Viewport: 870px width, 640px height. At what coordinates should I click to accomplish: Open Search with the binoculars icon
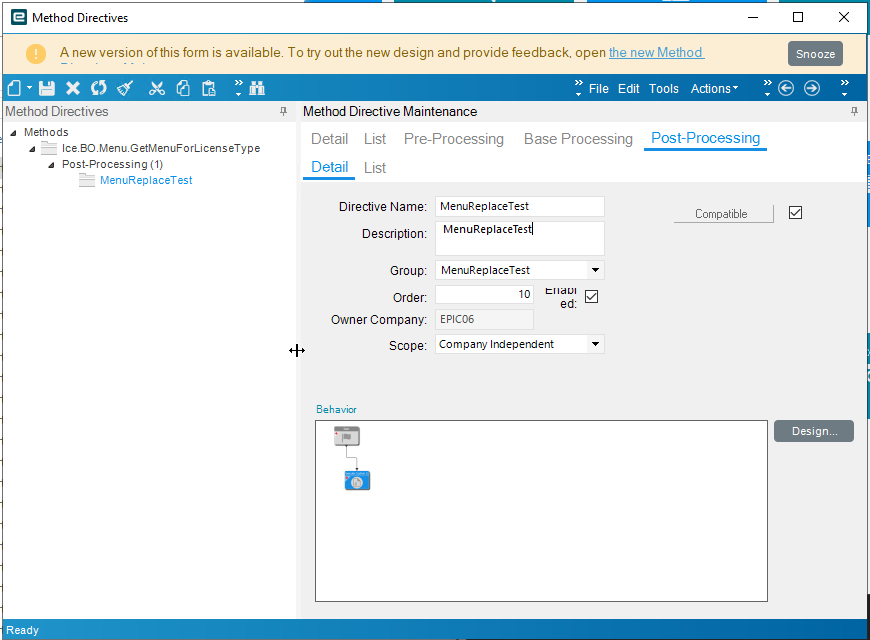[x=257, y=88]
